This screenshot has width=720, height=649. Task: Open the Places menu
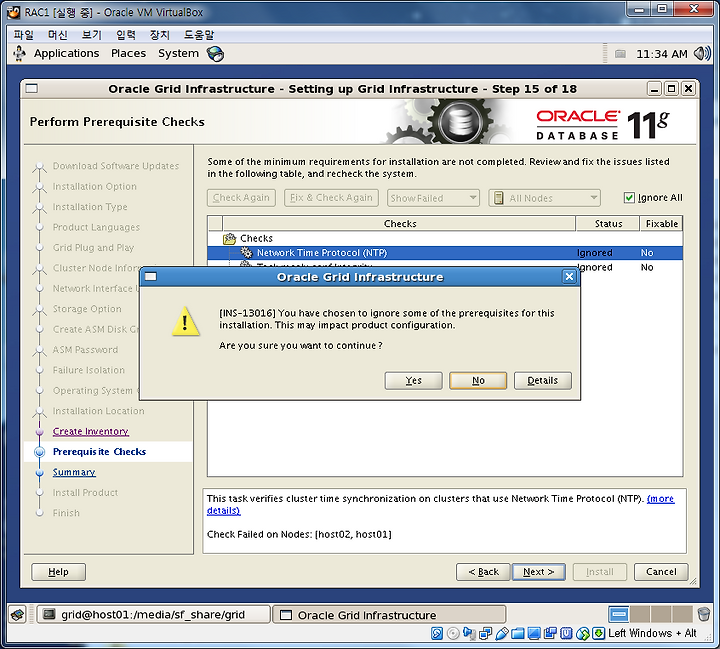pos(128,53)
